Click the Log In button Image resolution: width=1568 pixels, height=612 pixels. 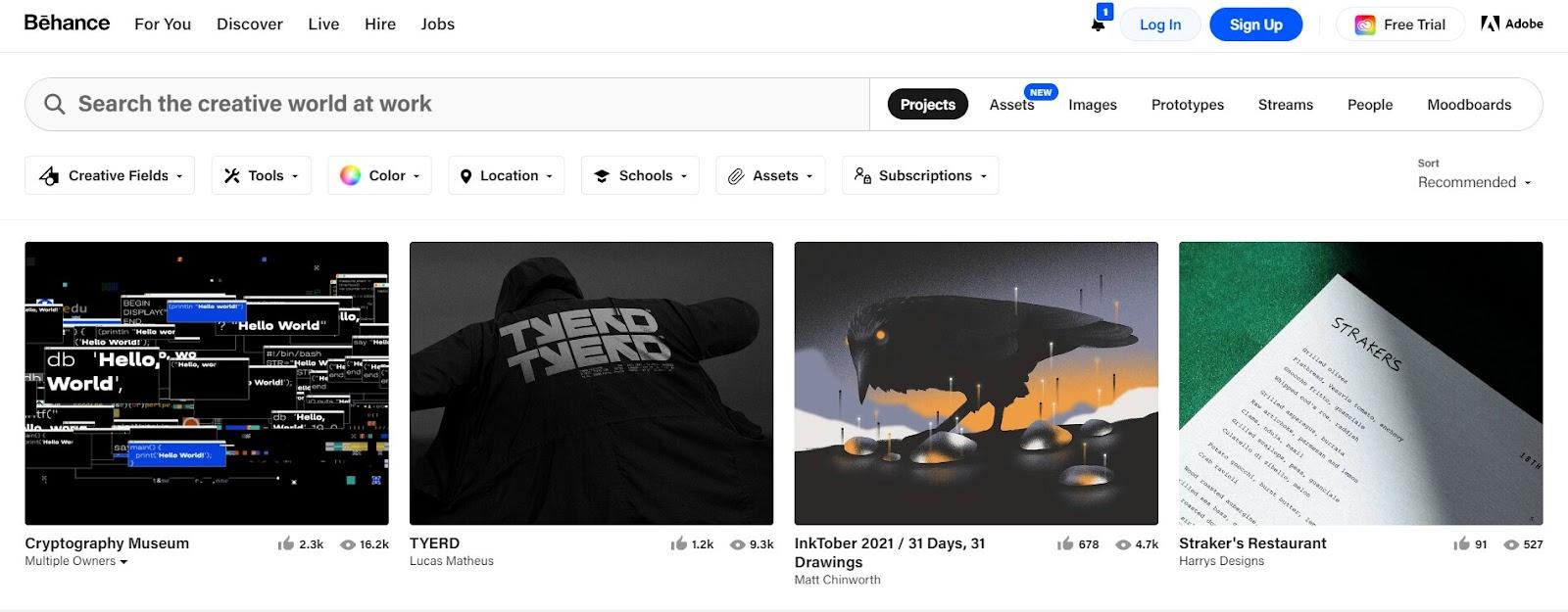coord(1160,24)
